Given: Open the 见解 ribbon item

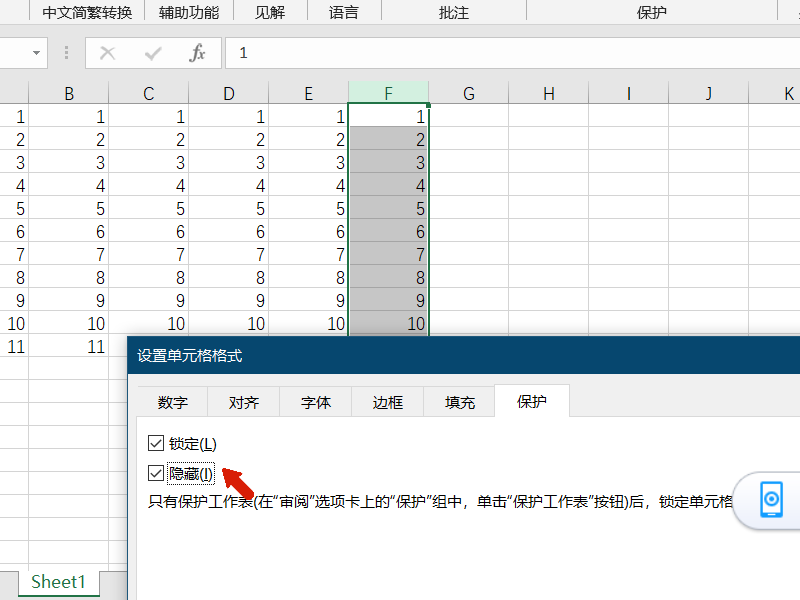Looking at the screenshot, I should tap(268, 12).
